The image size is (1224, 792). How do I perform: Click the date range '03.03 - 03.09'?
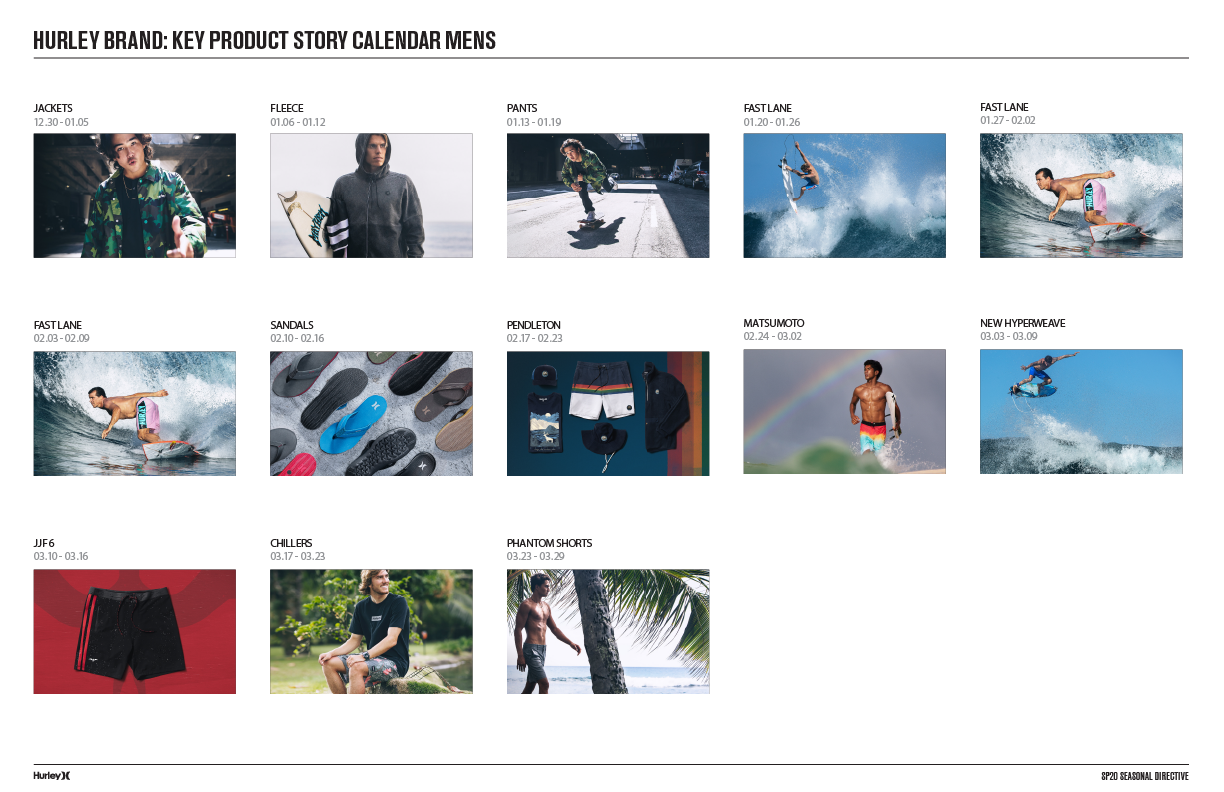[x=1009, y=336]
